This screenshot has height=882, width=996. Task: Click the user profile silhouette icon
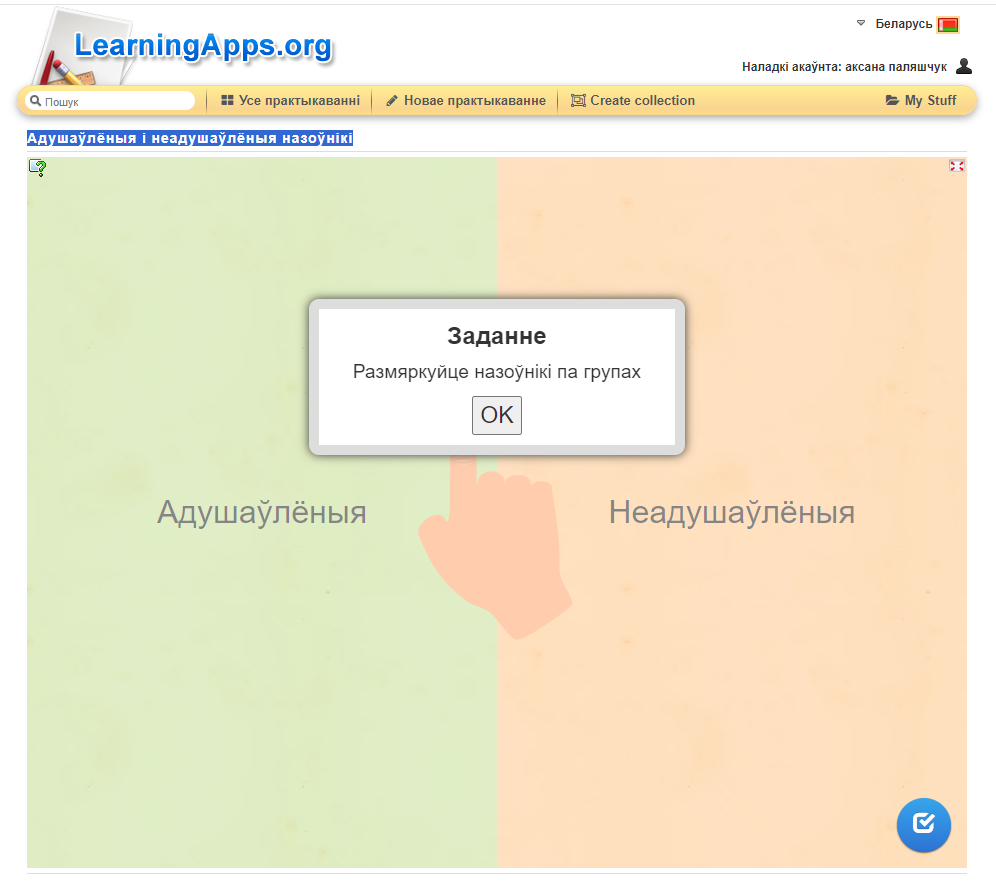pos(964,67)
